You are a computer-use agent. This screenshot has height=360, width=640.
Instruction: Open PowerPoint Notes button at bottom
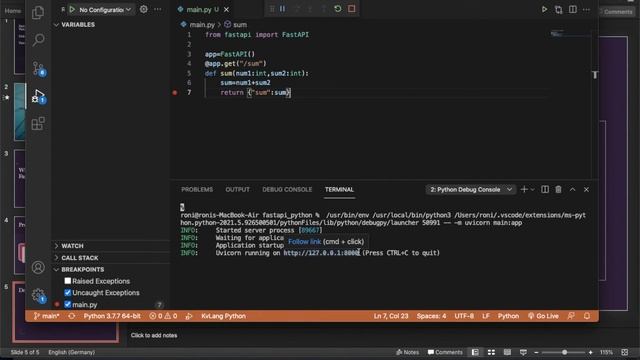click(x=407, y=352)
